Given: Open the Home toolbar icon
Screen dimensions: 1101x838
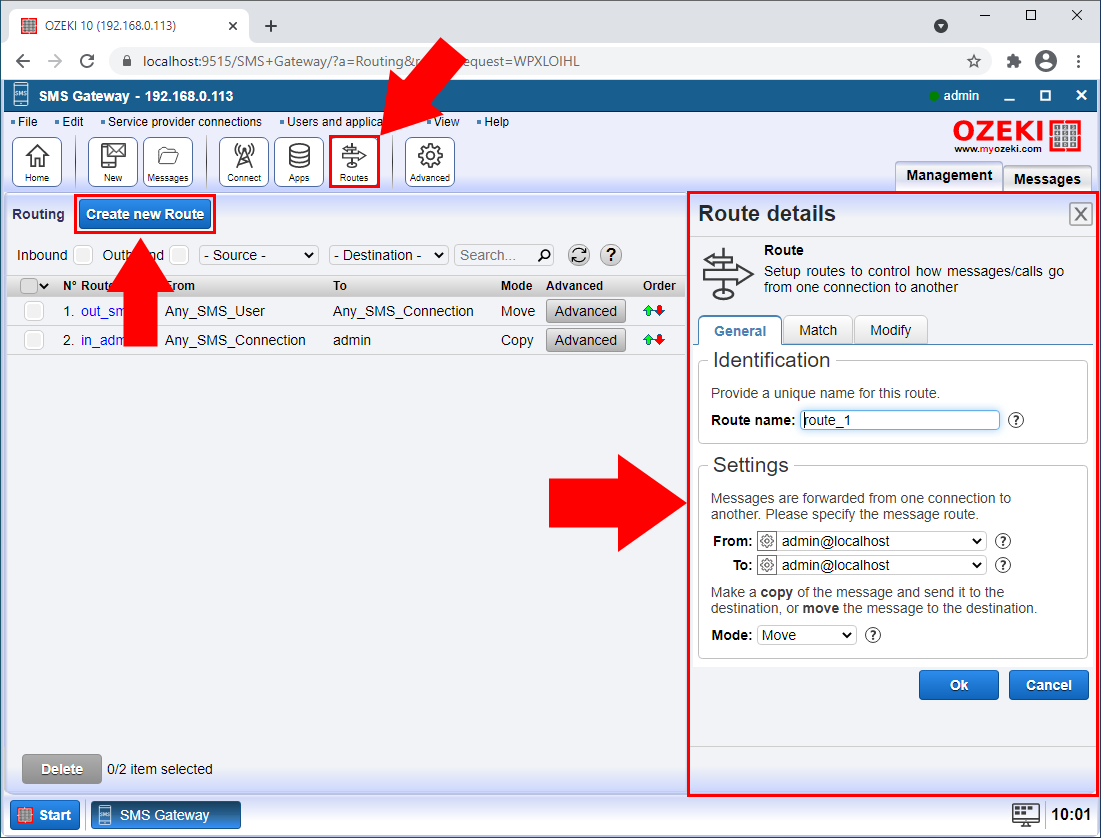Looking at the screenshot, I should (x=37, y=162).
